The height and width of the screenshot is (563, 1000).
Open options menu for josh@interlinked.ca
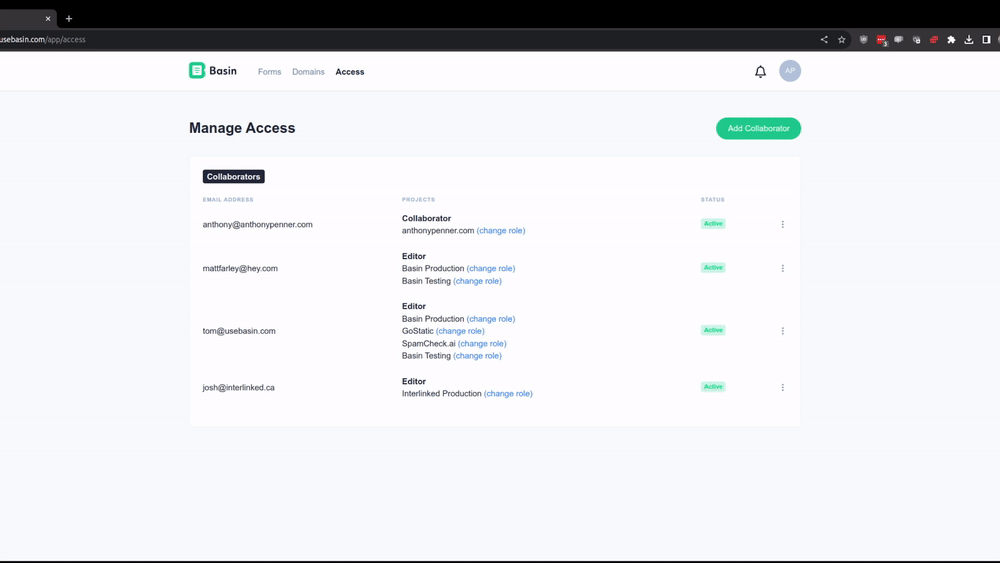point(783,388)
